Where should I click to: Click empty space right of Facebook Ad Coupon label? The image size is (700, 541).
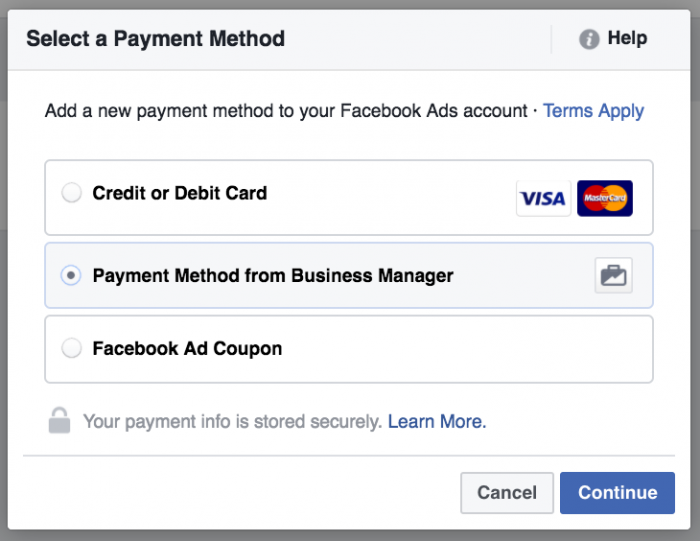point(460,349)
